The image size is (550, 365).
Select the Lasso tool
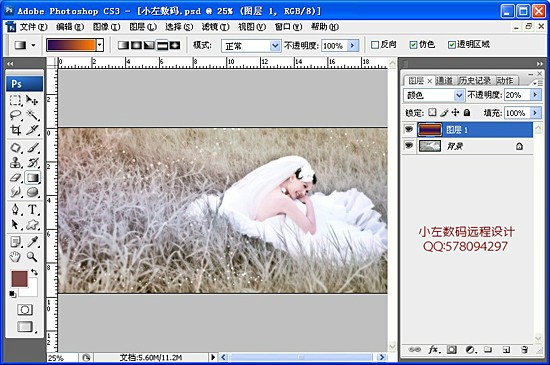pyautogui.click(x=15, y=115)
